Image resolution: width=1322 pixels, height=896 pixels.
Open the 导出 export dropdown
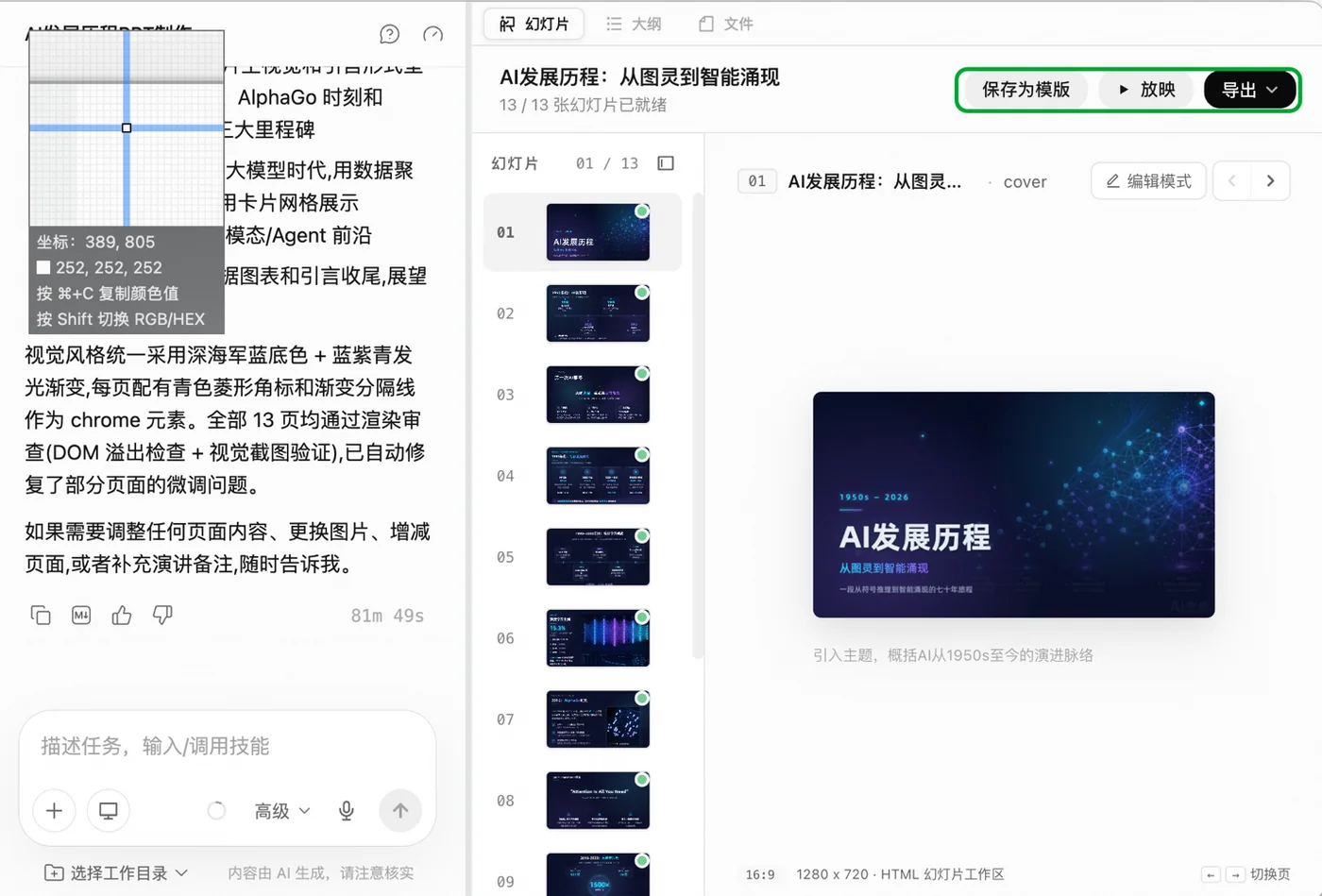[1249, 90]
